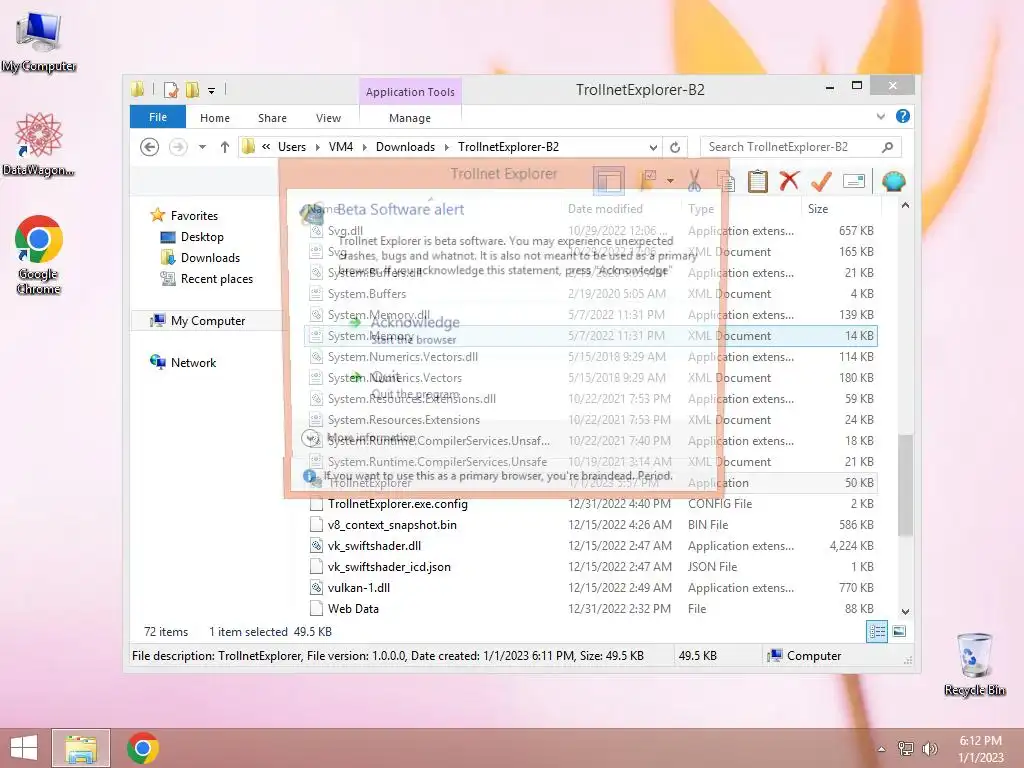Click the Rename toolbar icon
The width and height of the screenshot is (1024, 768).
854,181
